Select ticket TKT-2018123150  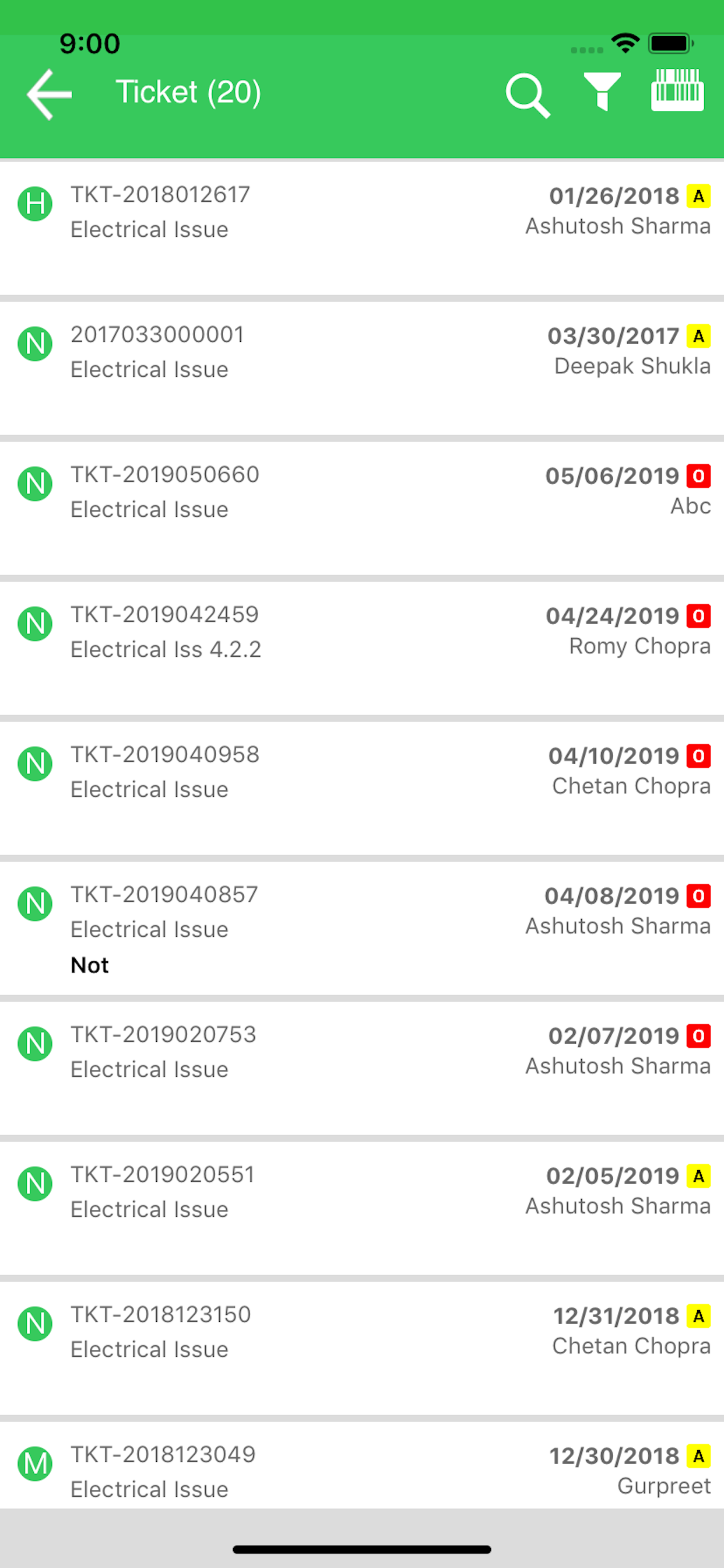362,1348
